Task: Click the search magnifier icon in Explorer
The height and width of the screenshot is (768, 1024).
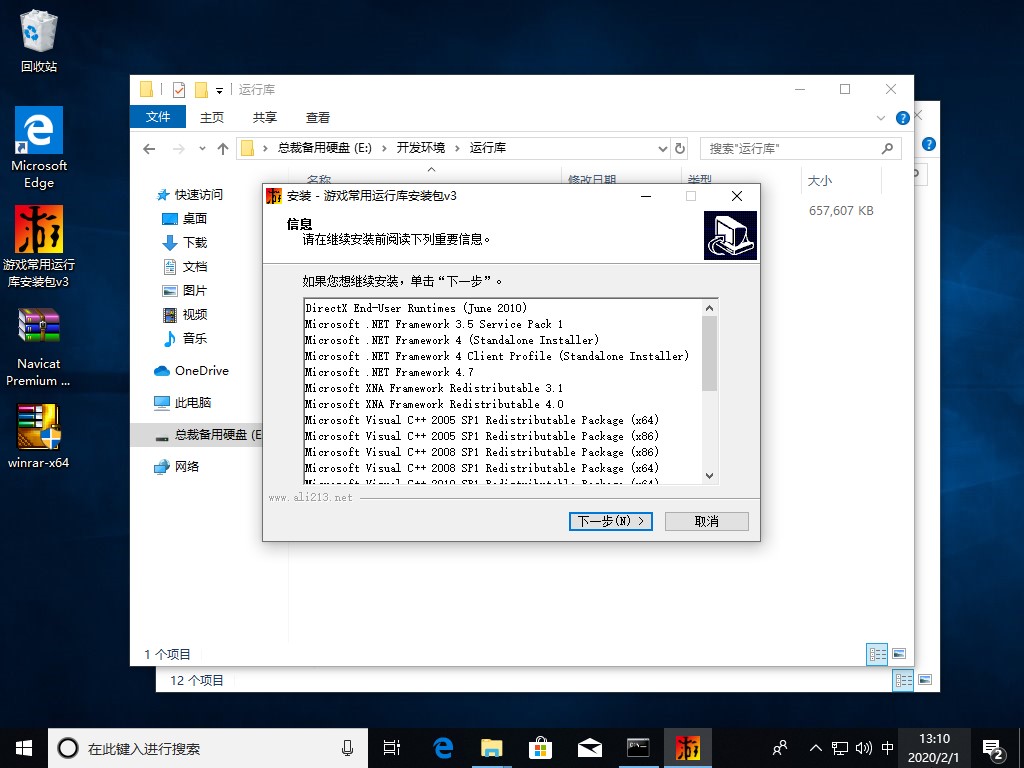Action: point(887,148)
